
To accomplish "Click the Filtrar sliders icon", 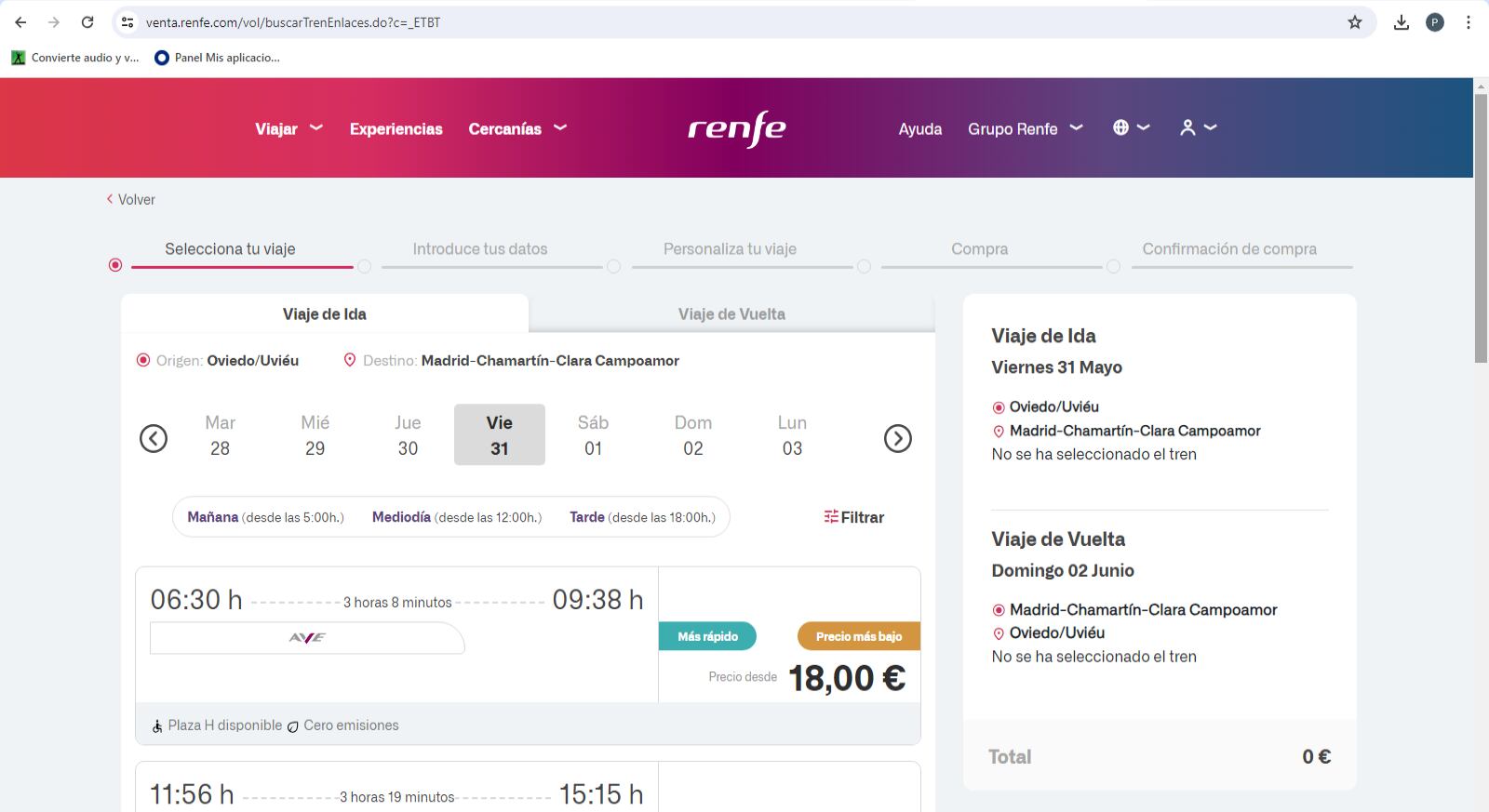I will (831, 516).
